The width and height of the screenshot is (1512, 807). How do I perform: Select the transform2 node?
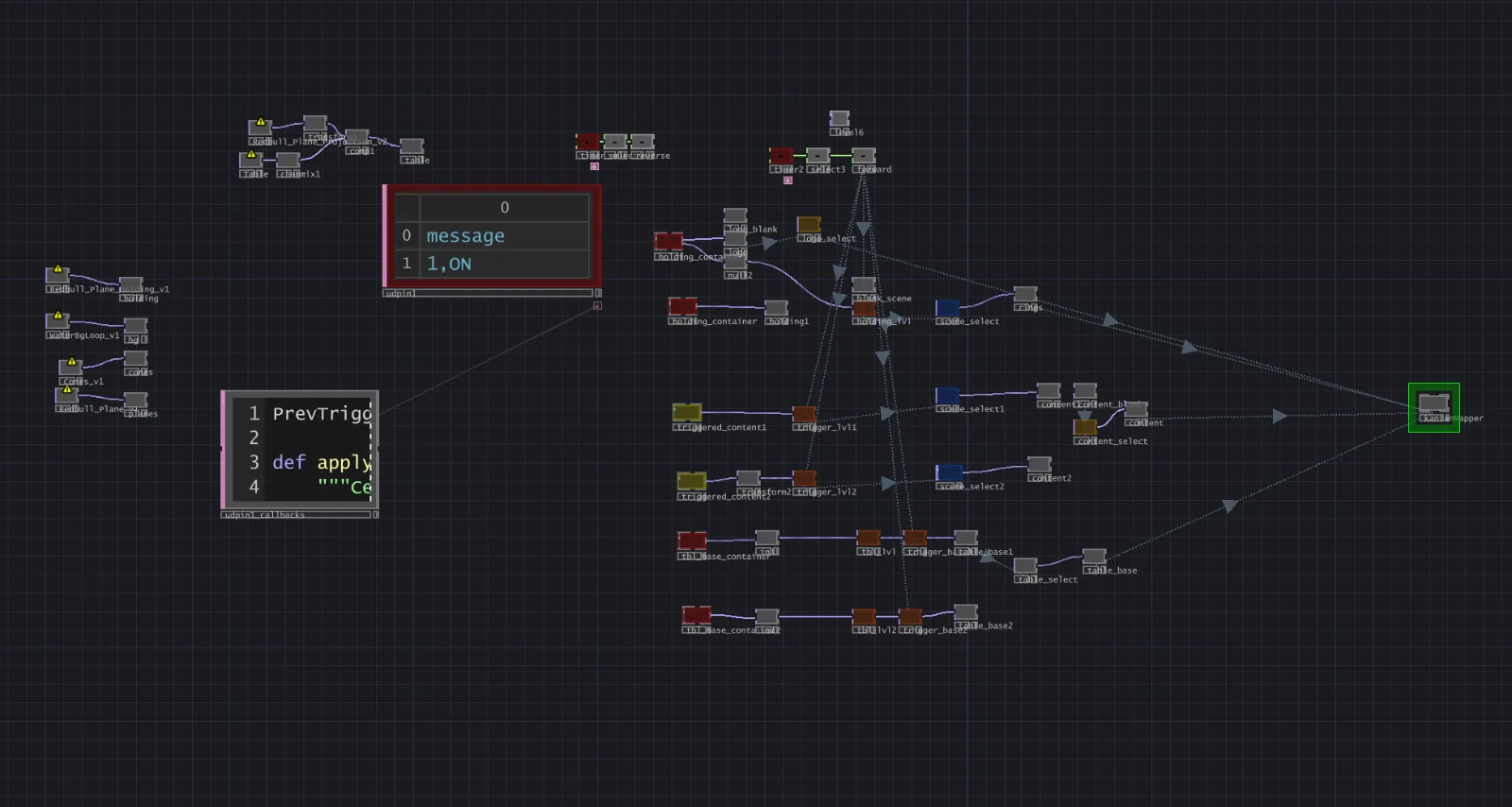click(747, 479)
